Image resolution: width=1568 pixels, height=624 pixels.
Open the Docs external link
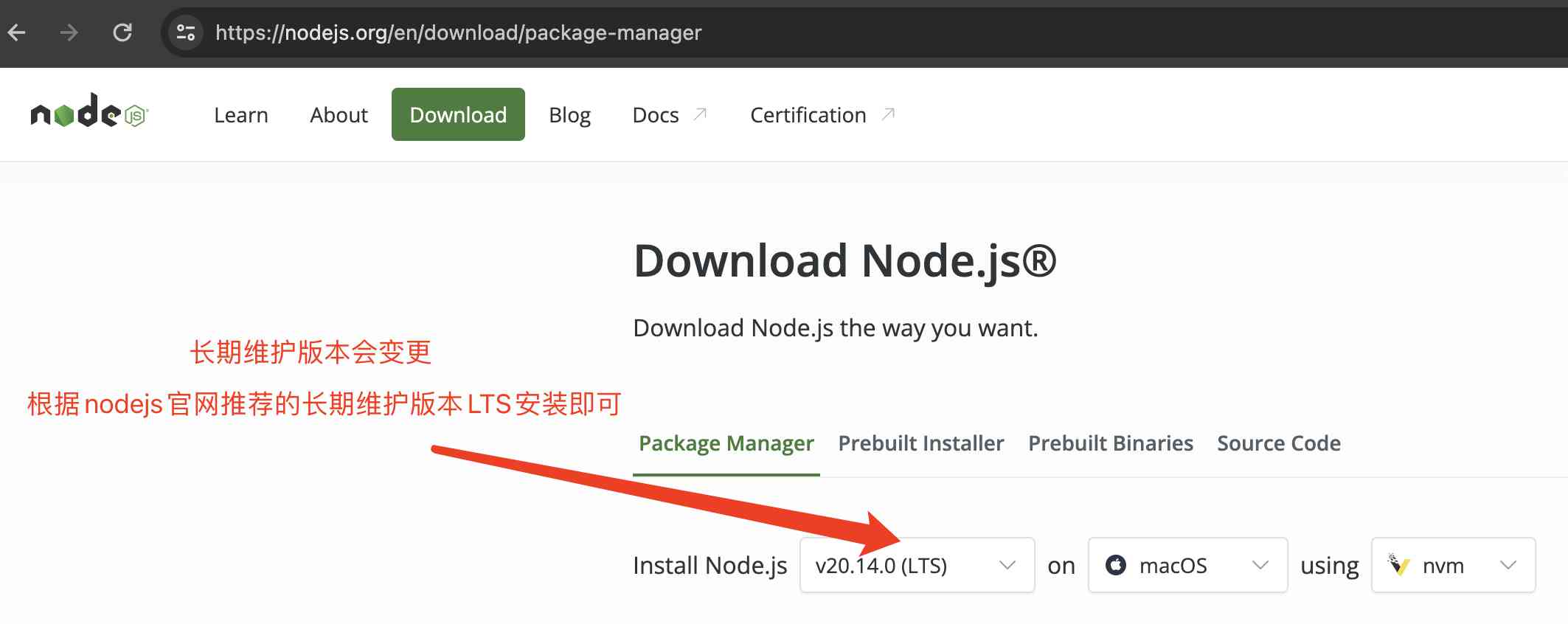[x=656, y=115]
